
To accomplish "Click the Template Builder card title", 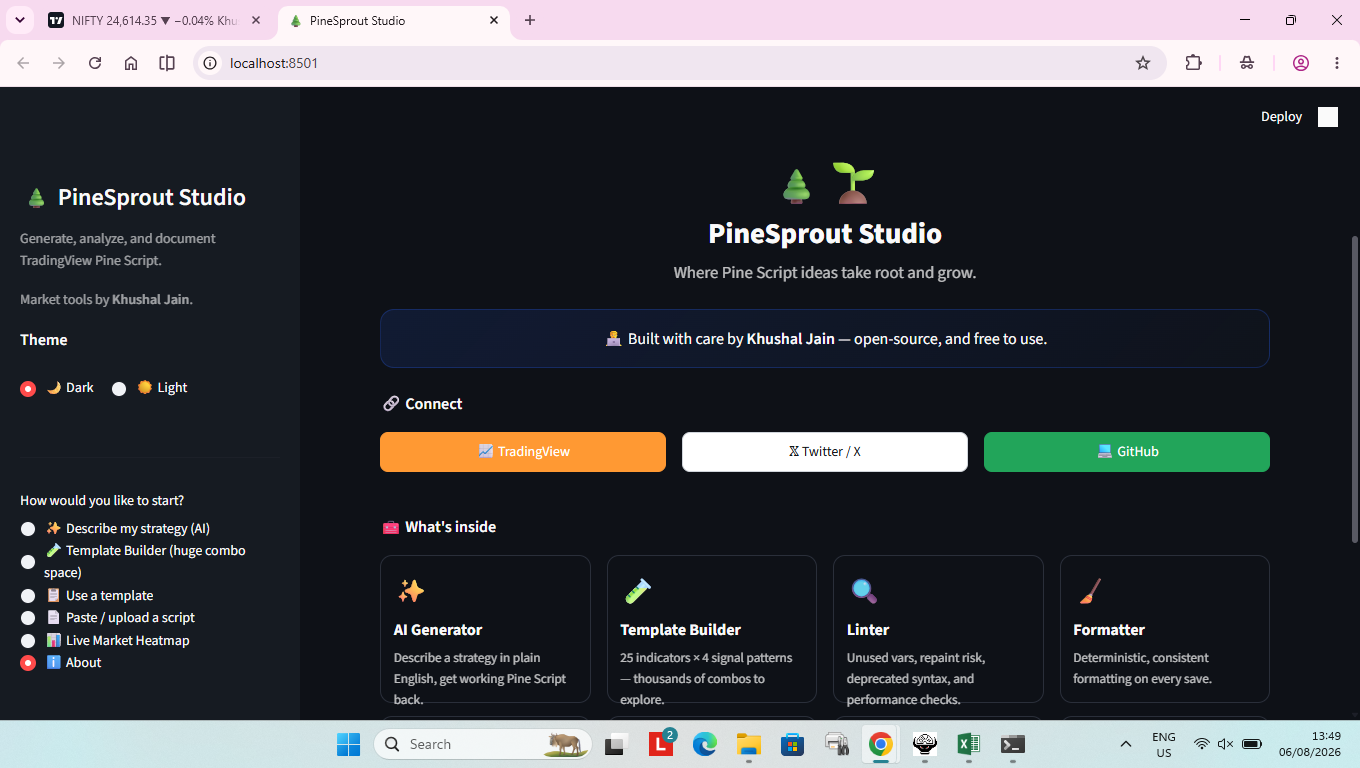I will (681, 630).
